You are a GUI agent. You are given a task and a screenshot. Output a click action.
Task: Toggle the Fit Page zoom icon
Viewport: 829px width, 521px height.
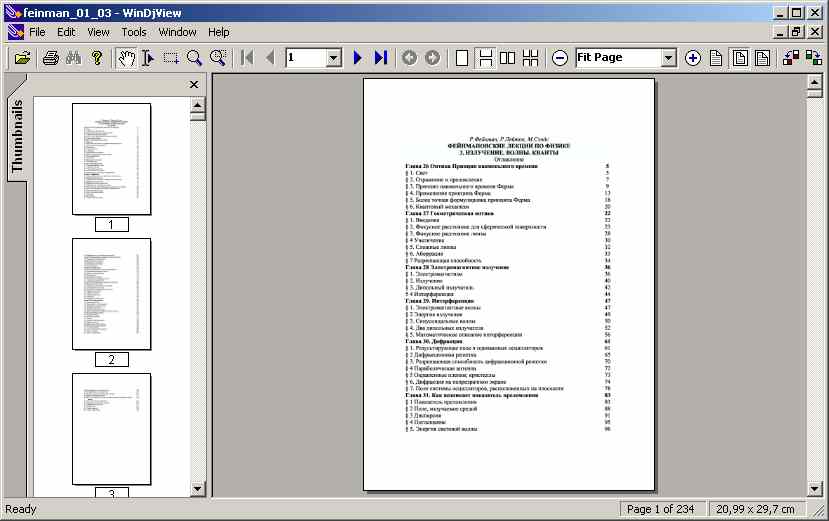click(x=740, y=58)
